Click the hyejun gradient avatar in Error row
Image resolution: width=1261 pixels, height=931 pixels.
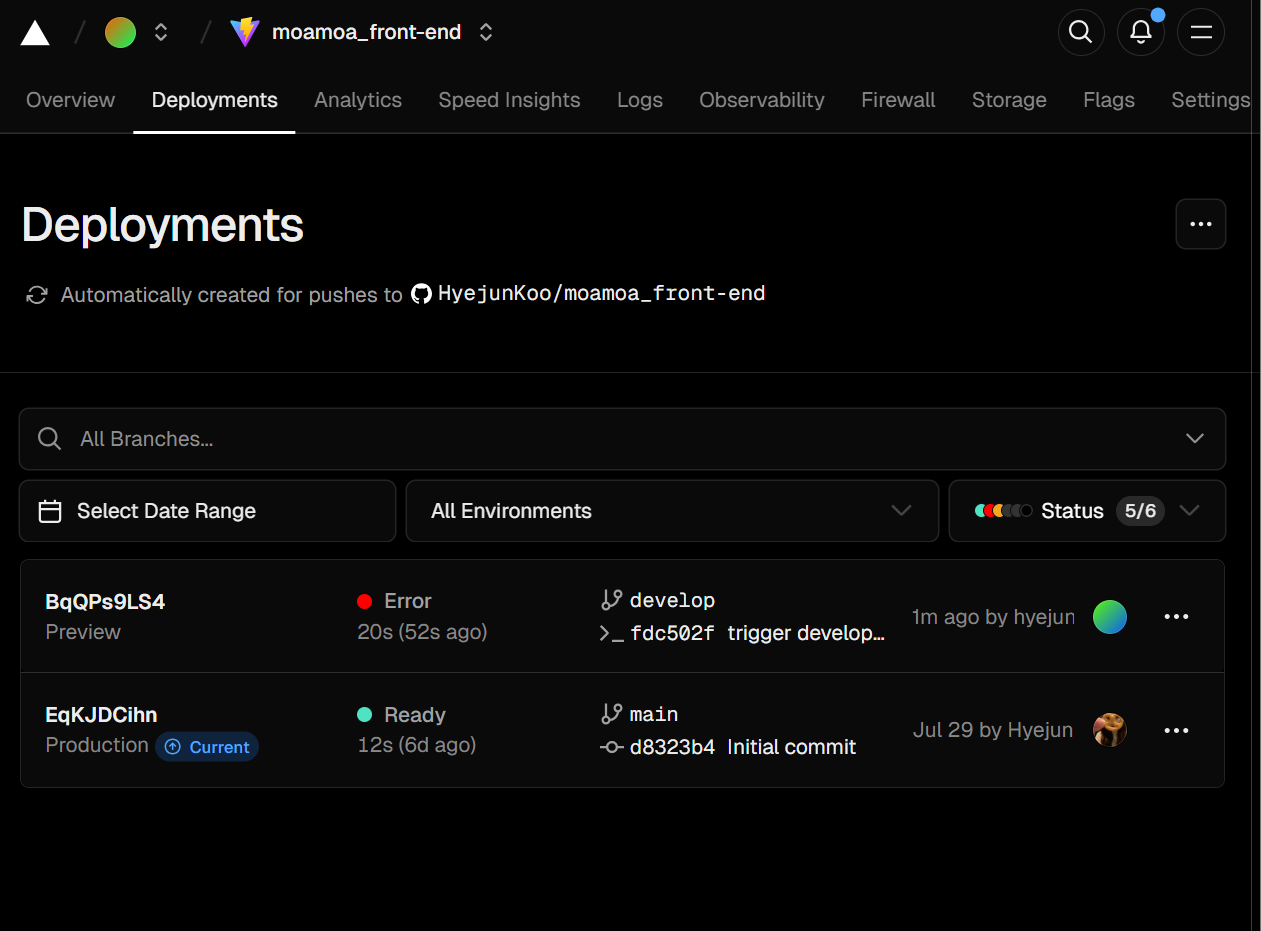[1110, 617]
